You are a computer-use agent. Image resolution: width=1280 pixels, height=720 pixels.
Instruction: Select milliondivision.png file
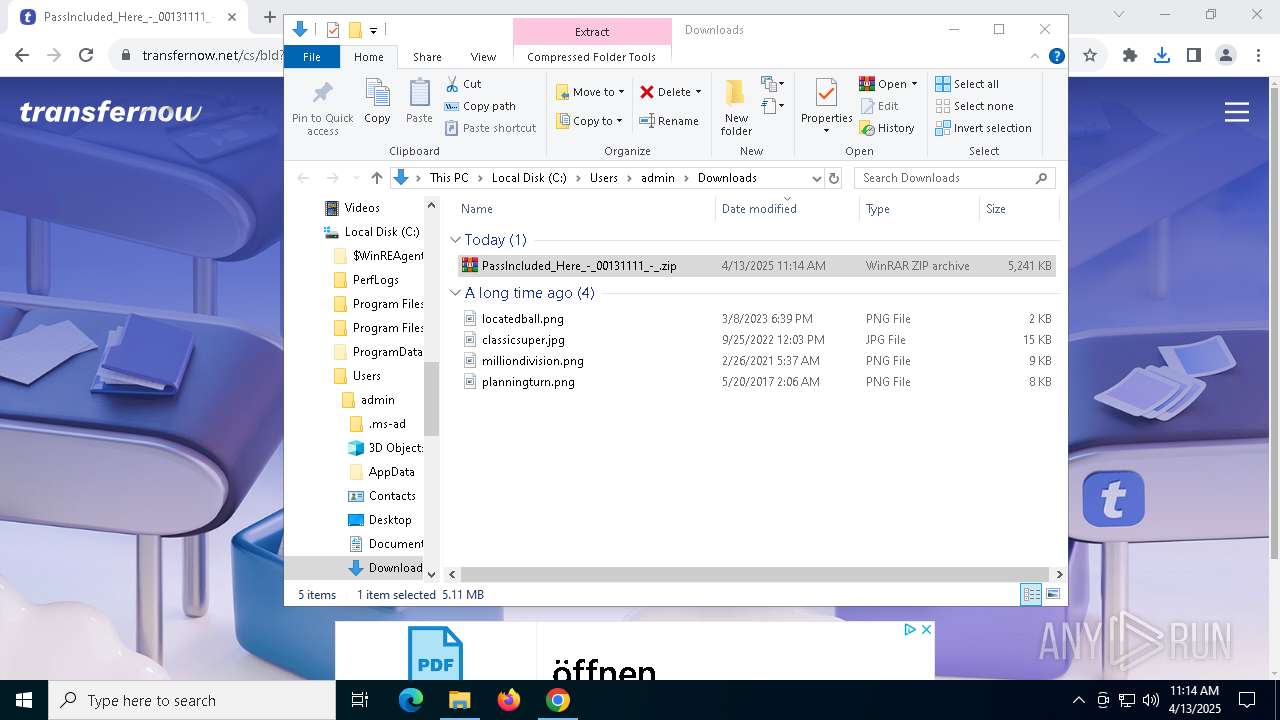coord(532,361)
